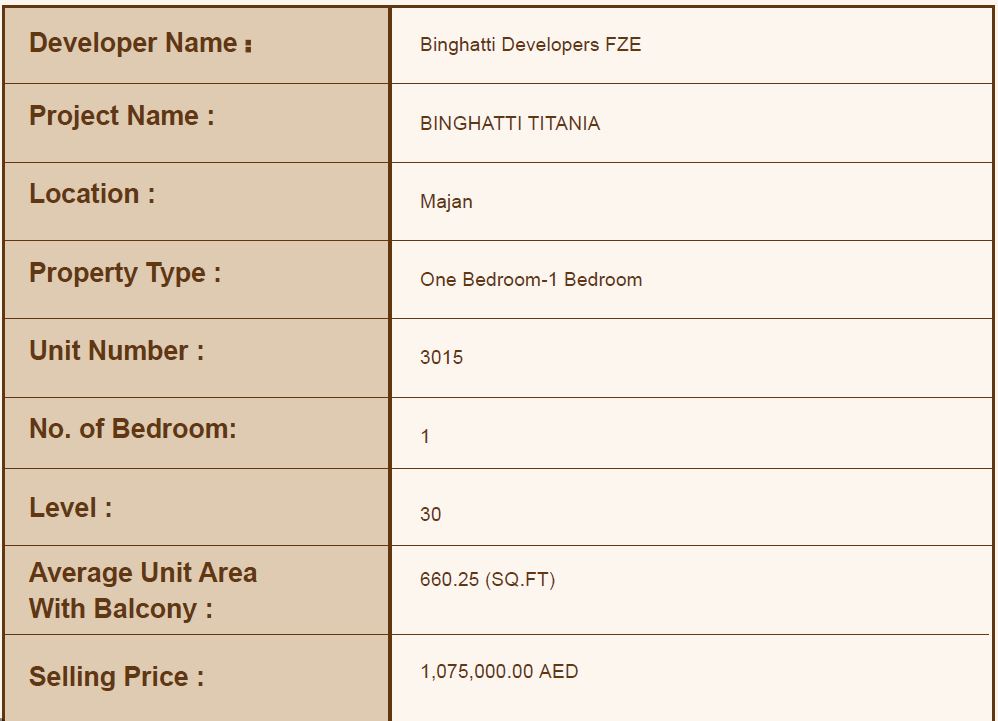Click the No. of Bedroom label

[x=133, y=429]
